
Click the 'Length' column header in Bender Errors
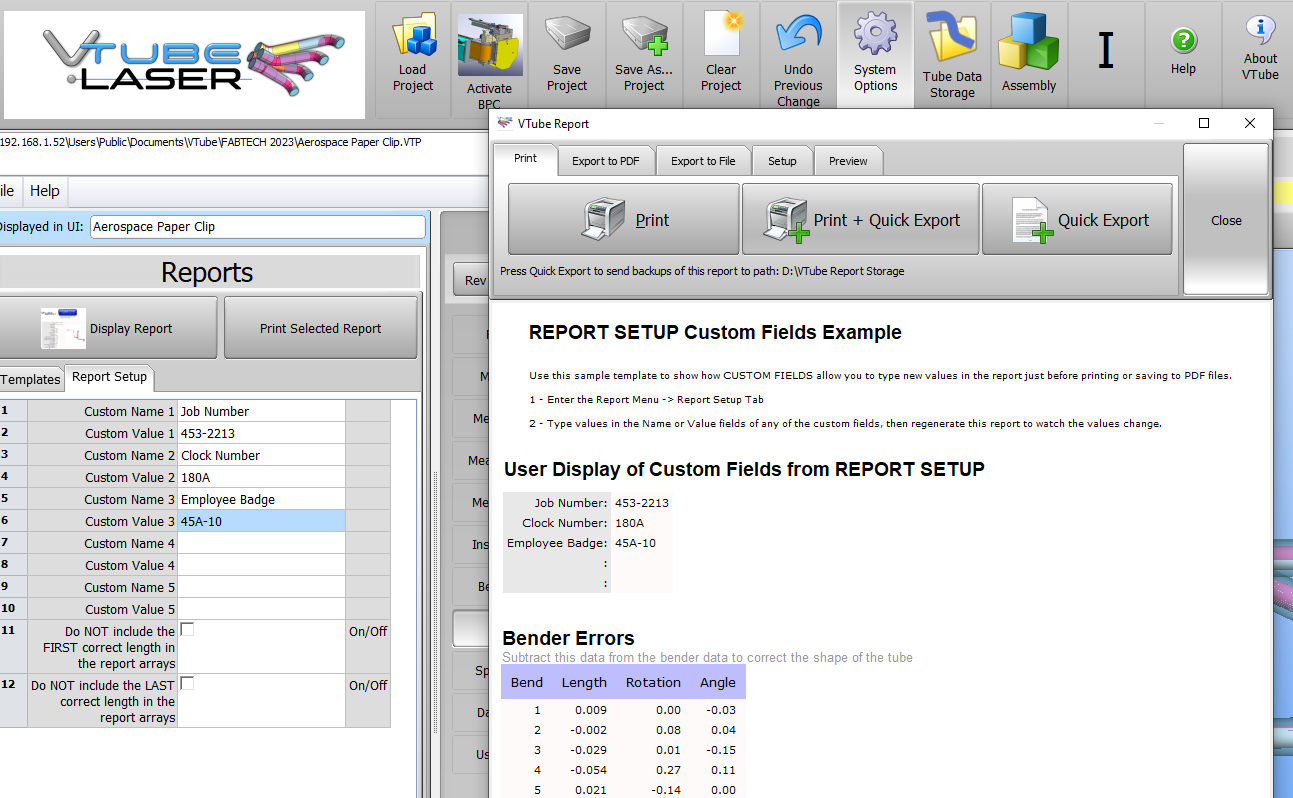584,683
